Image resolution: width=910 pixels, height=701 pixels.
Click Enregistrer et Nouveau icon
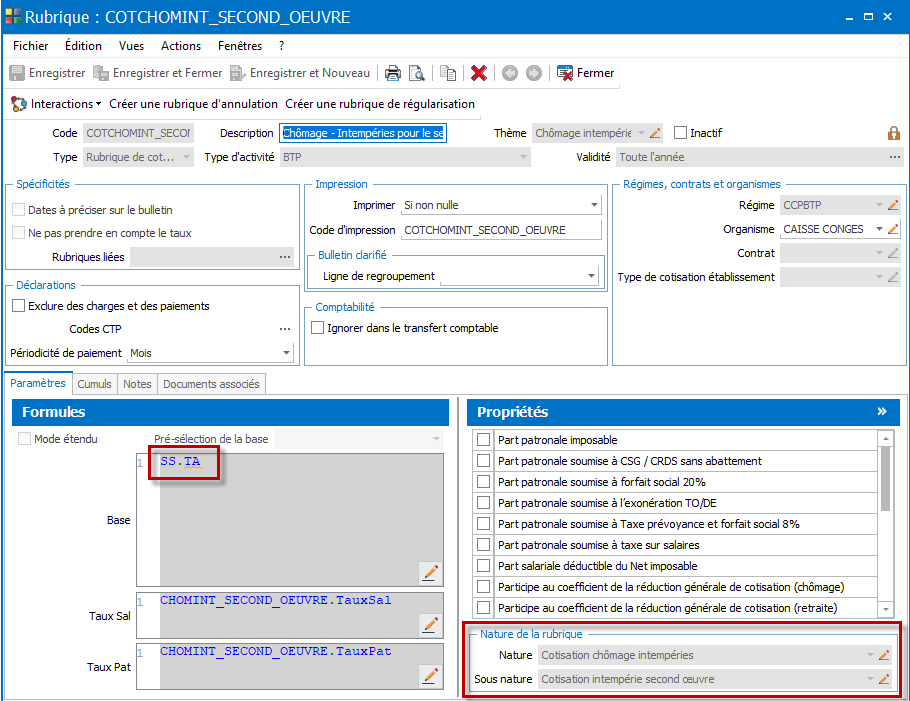(238, 73)
